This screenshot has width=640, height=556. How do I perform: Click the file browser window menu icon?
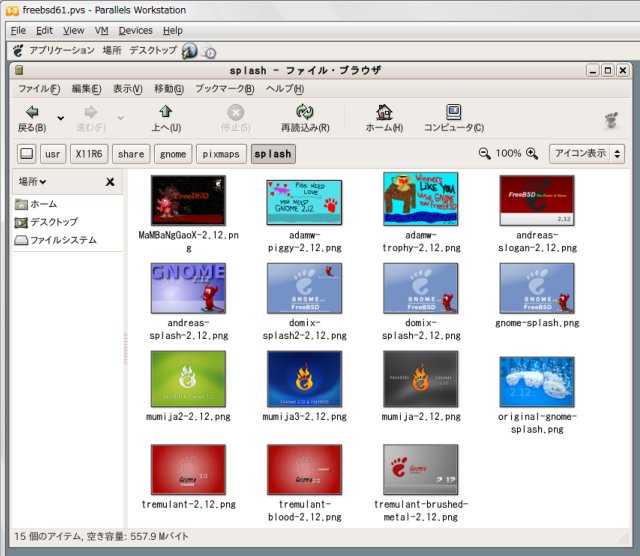click(x=19, y=70)
